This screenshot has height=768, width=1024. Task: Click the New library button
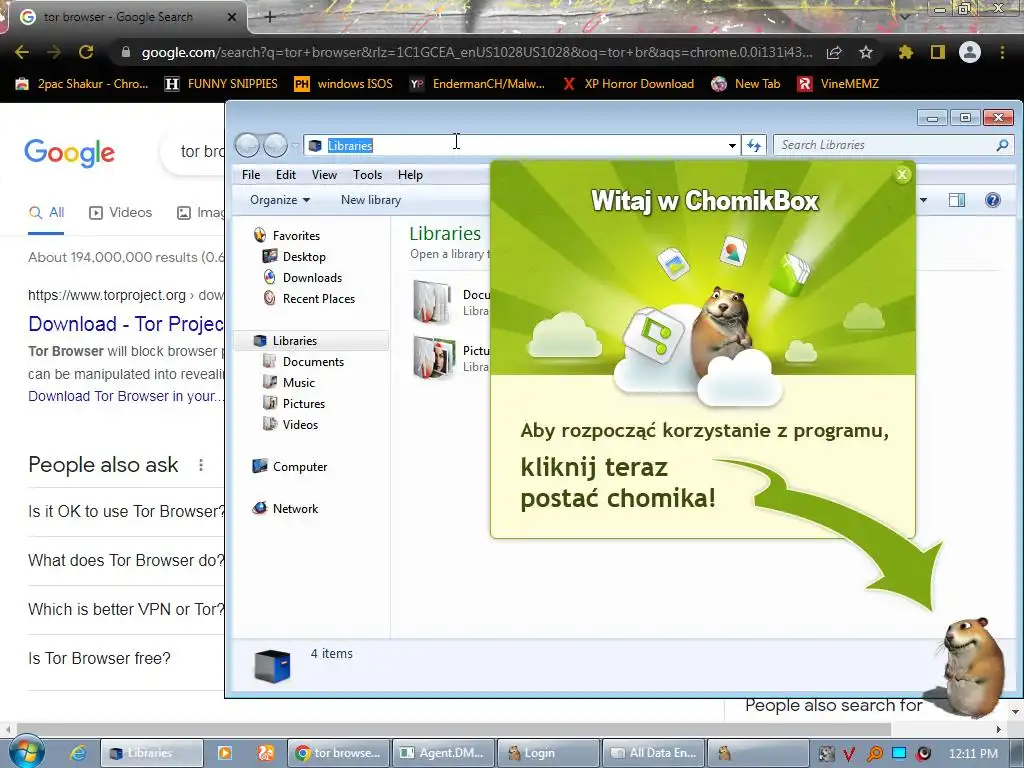point(371,200)
